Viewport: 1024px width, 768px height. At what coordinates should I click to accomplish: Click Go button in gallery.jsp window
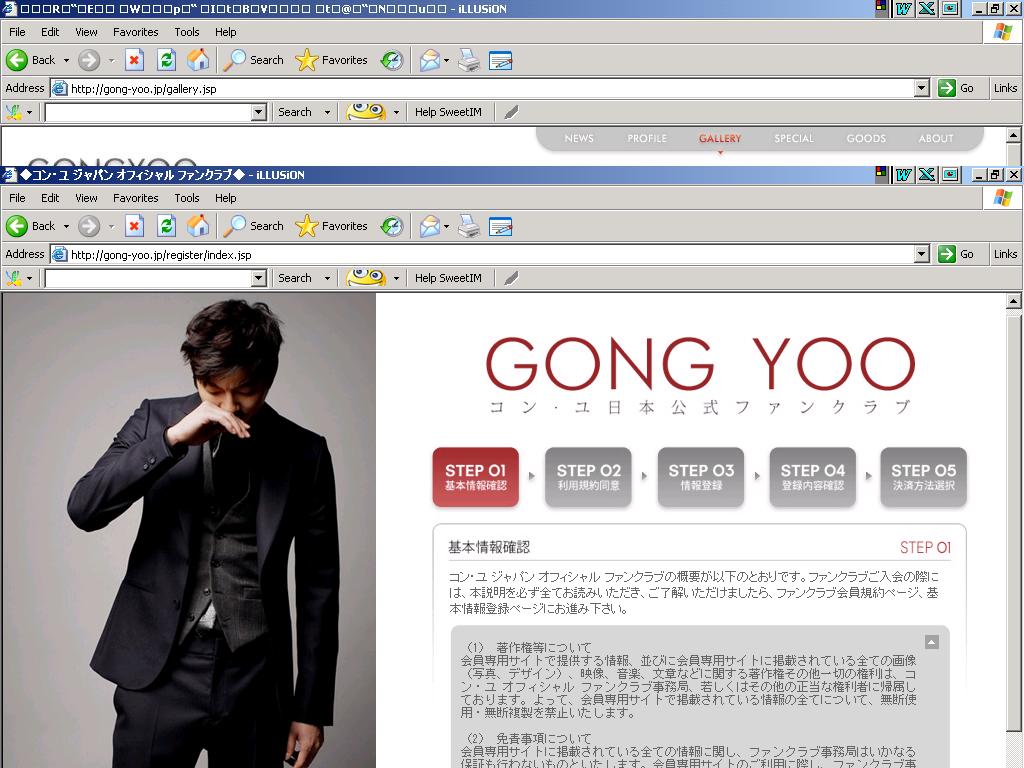coord(956,88)
